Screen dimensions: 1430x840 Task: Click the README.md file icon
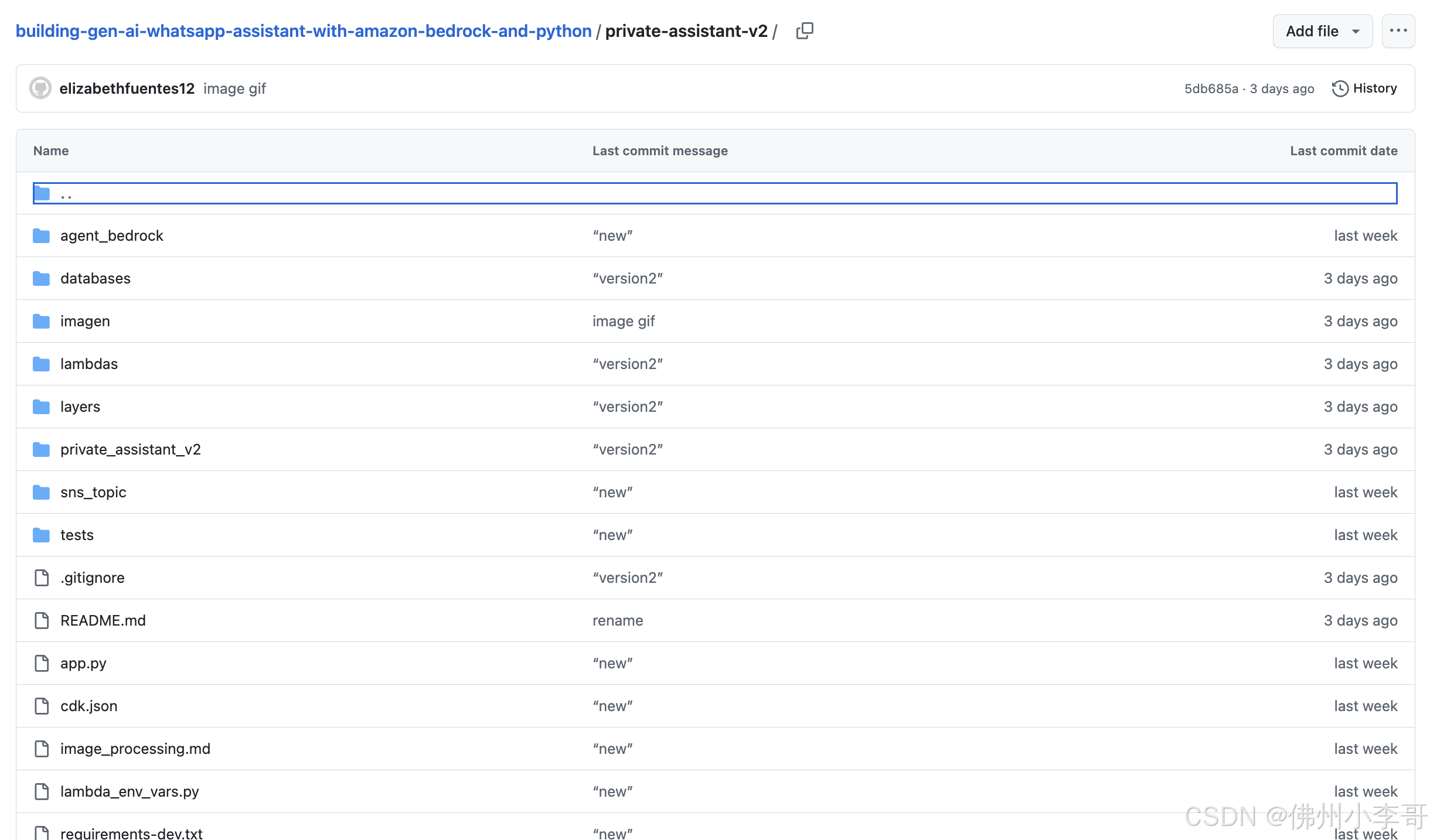41,620
